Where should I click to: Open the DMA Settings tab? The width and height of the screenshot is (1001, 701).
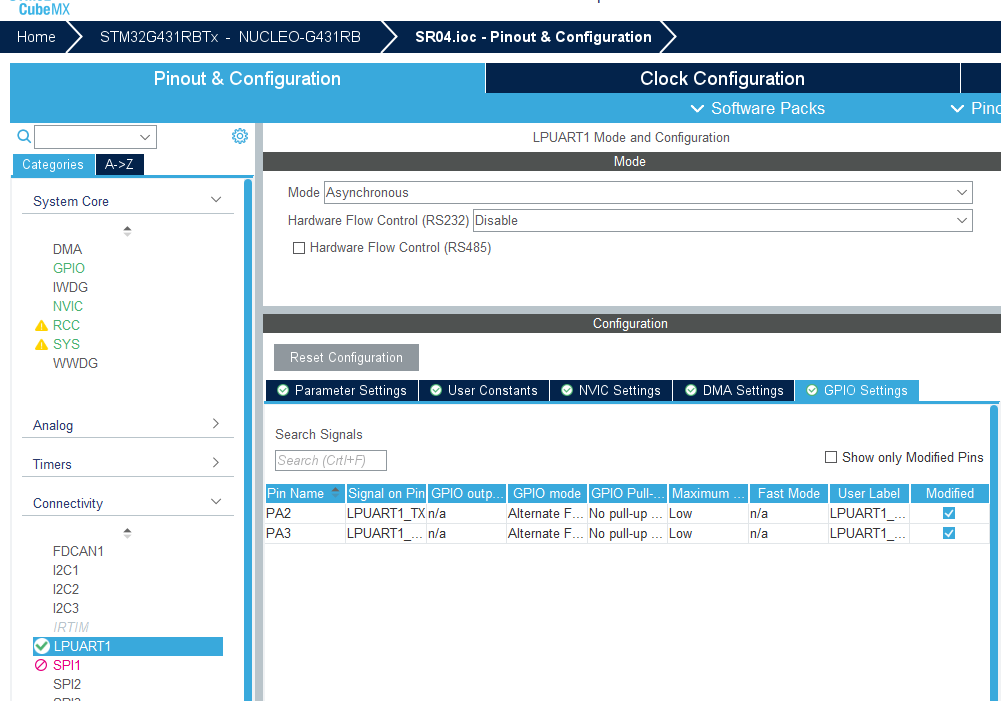(734, 391)
